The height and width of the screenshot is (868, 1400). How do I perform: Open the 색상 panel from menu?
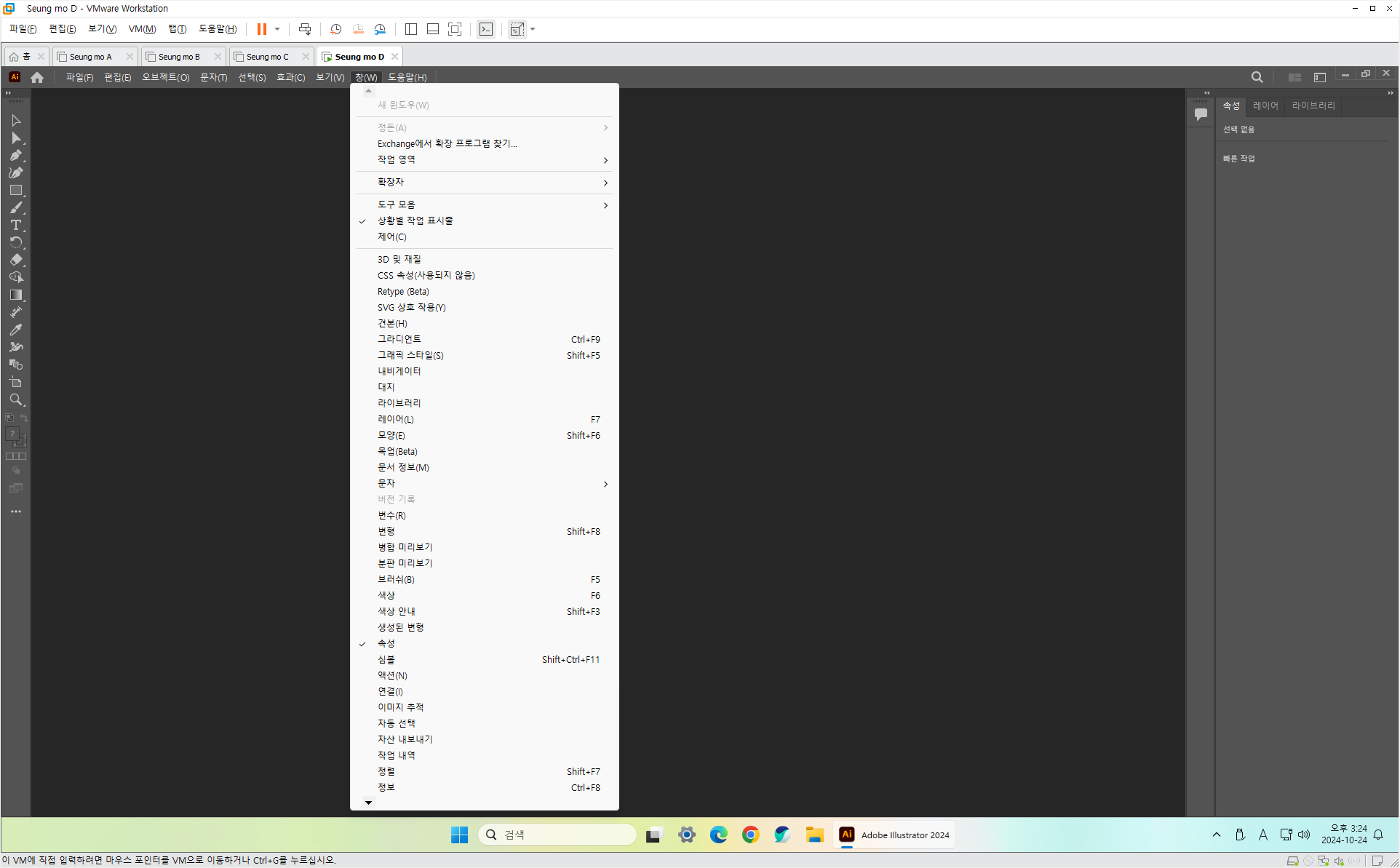[x=386, y=595]
